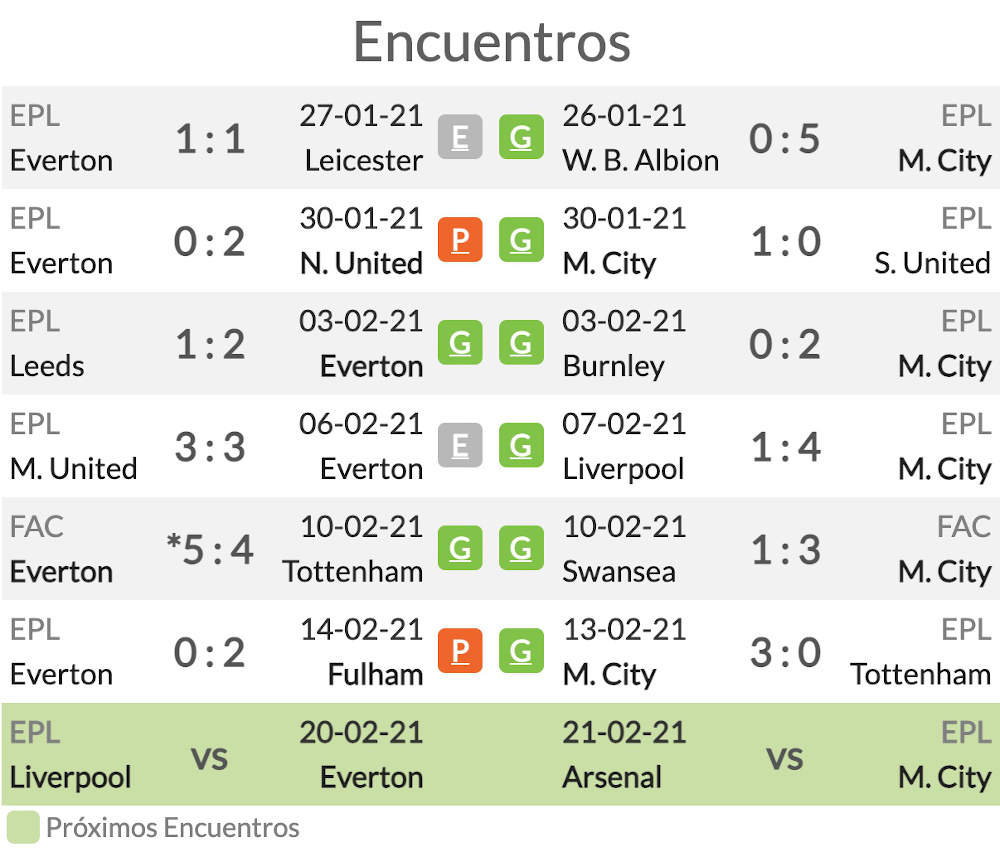Click gray E badge for M. United–Everton draw
The image size is (1000, 852).
pos(460,445)
